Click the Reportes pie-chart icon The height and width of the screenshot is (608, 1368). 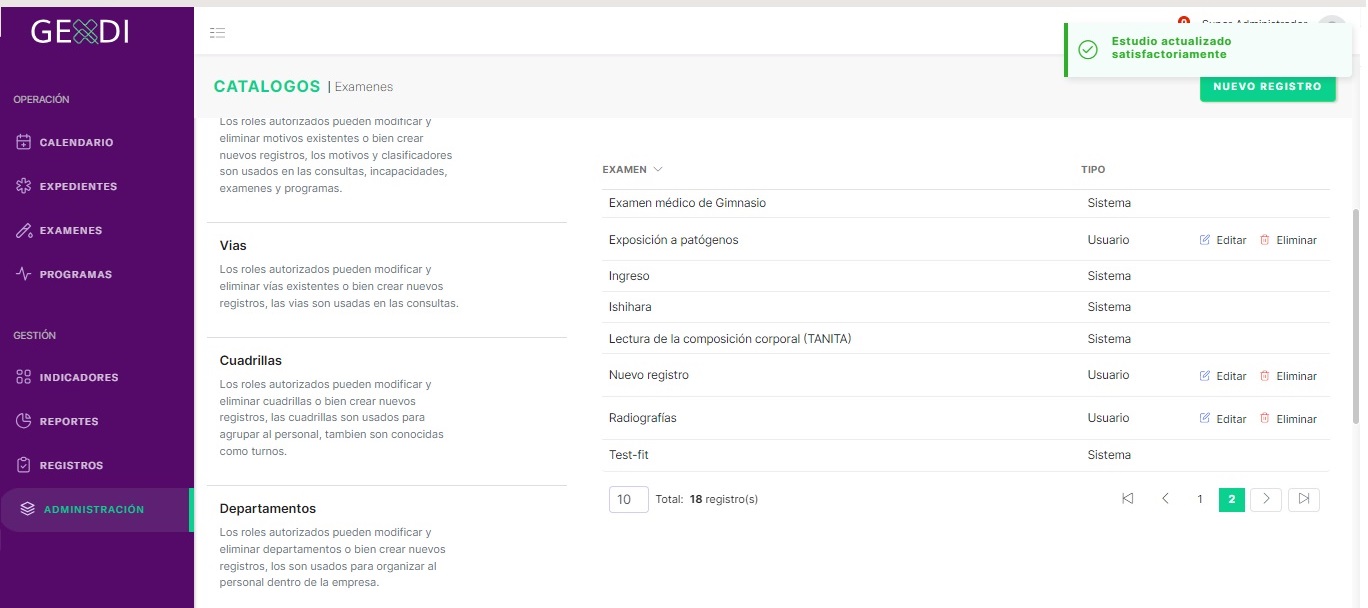(x=25, y=421)
